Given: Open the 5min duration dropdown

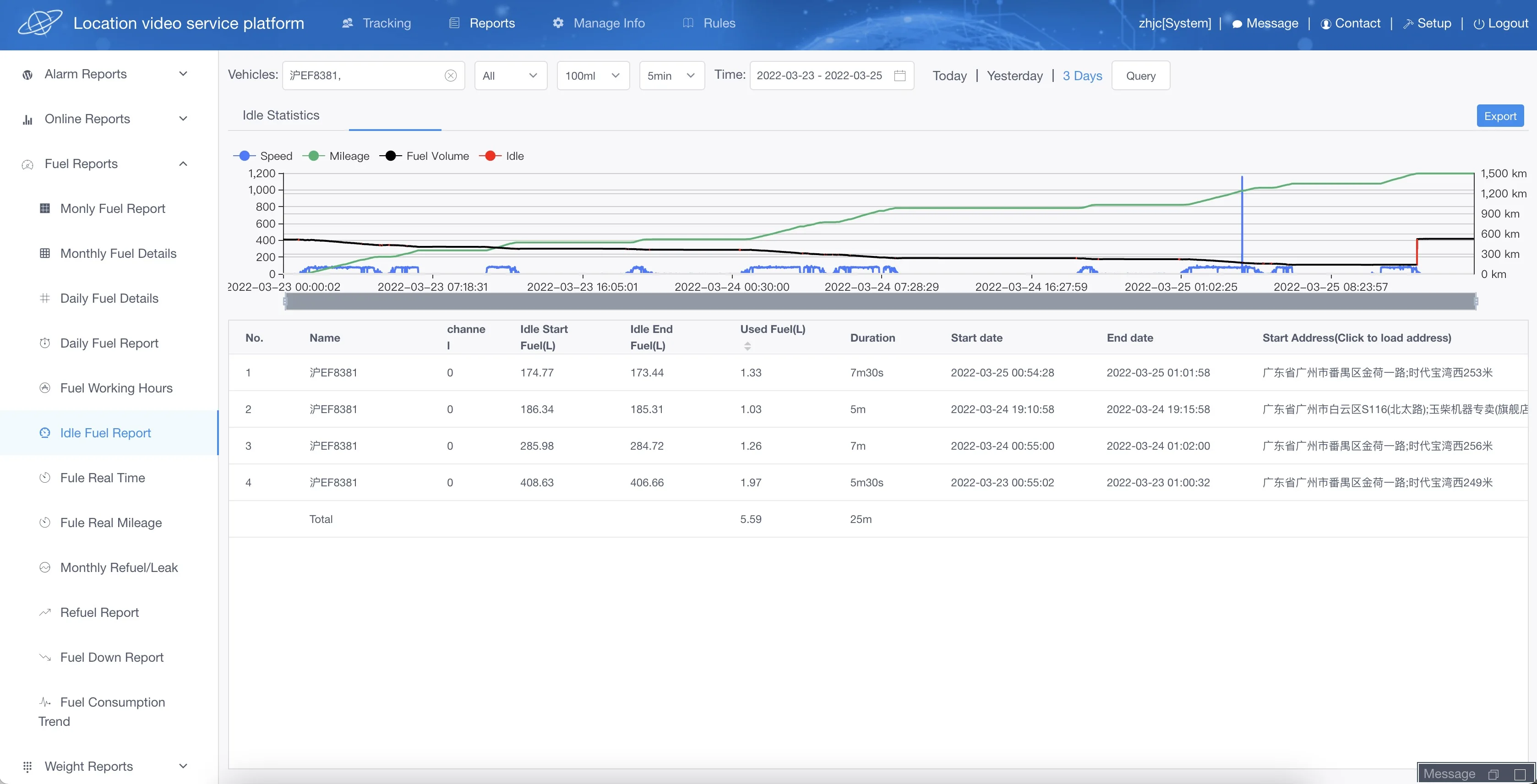Looking at the screenshot, I should (x=671, y=76).
